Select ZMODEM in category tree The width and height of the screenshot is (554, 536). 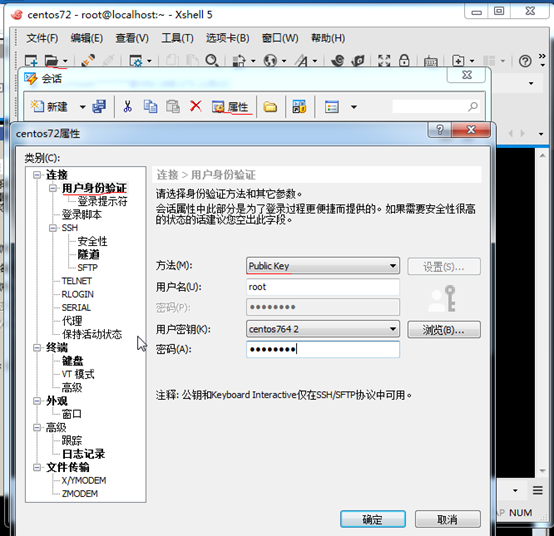tap(79, 494)
